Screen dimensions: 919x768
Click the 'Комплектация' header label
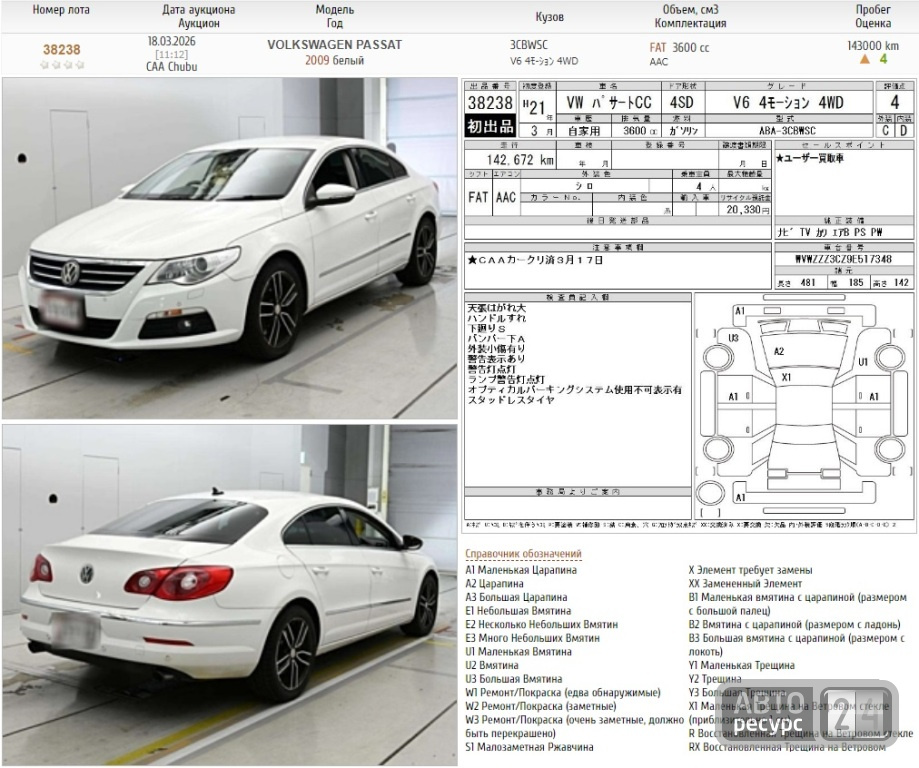[690, 23]
